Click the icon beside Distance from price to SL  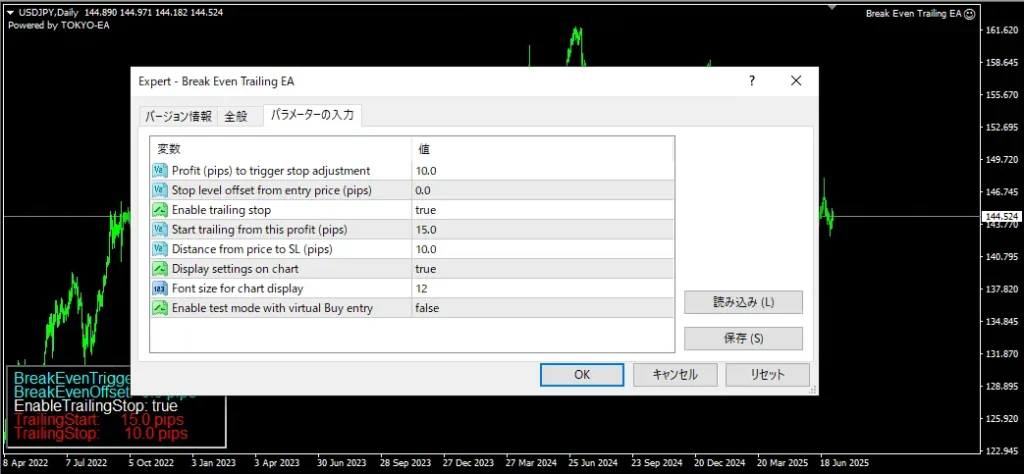[160, 249]
